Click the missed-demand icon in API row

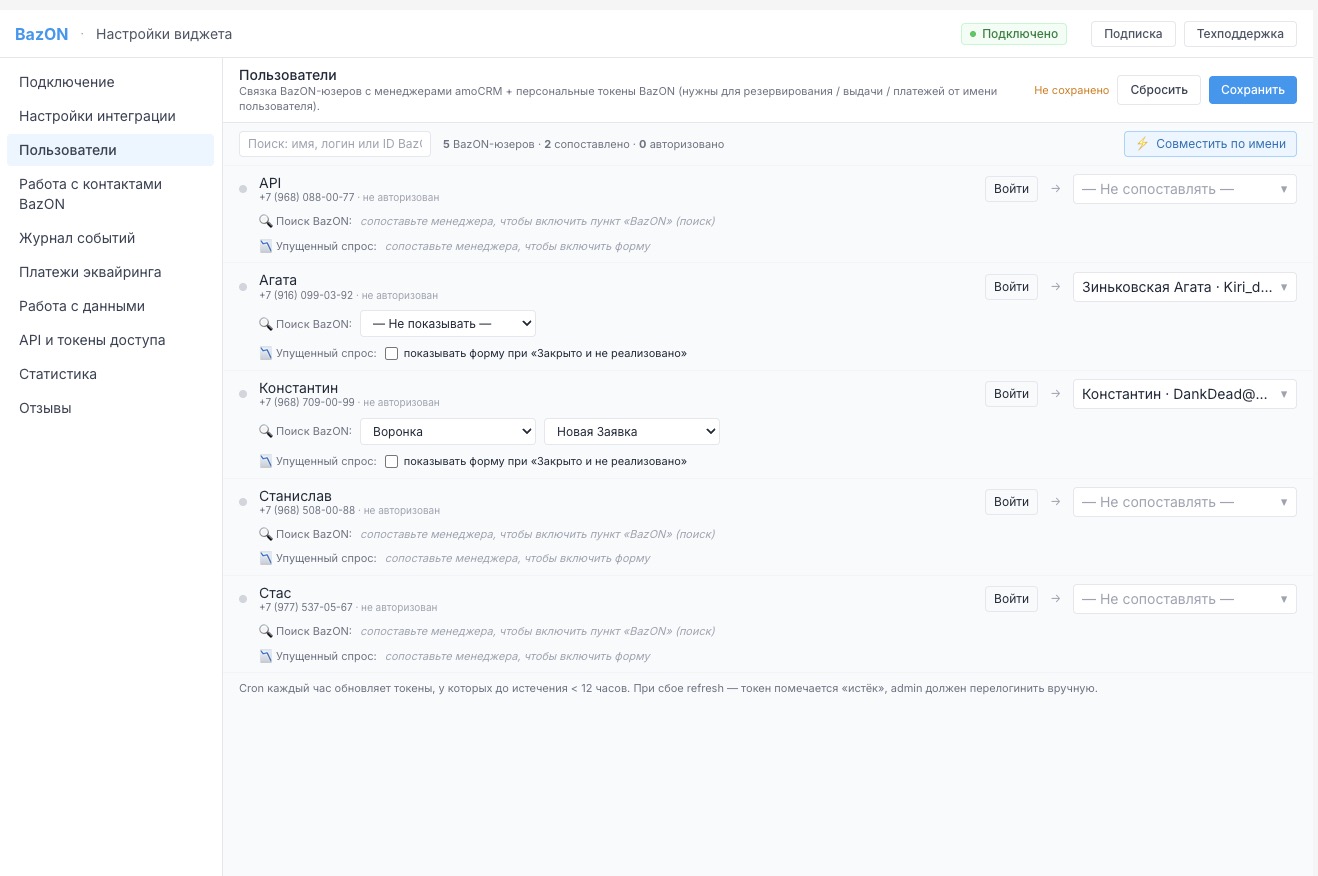265,246
